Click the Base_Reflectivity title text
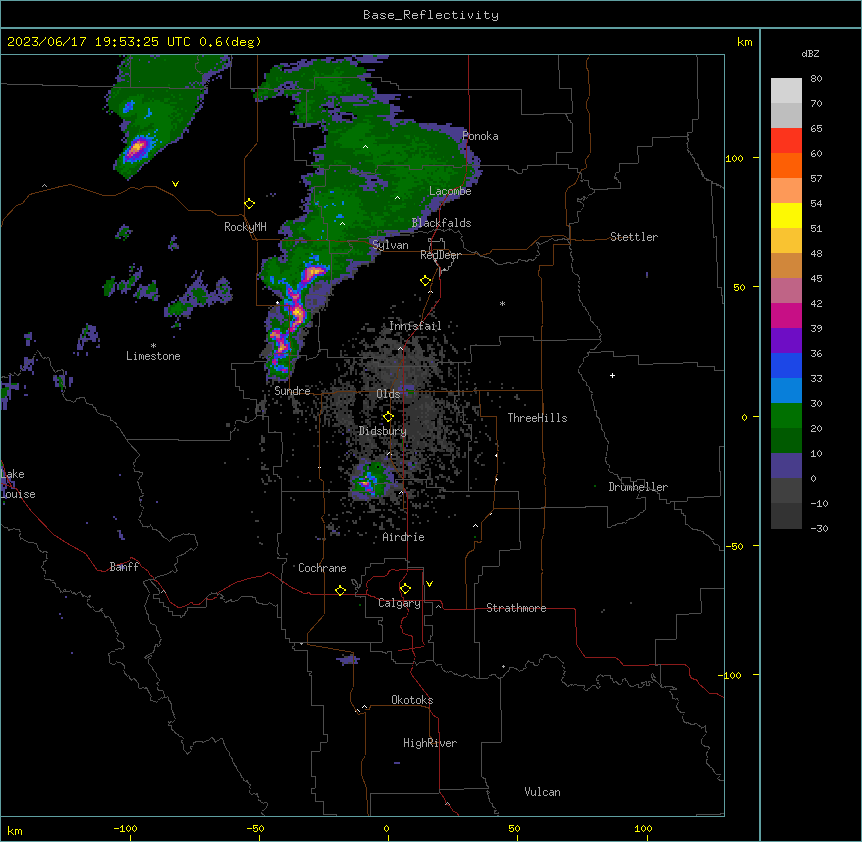Image resolution: width=862 pixels, height=842 pixels. pos(431,15)
